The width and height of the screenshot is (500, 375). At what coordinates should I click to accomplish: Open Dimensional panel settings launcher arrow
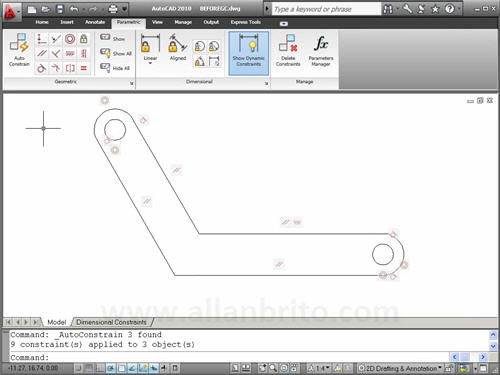(x=266, y=83)
